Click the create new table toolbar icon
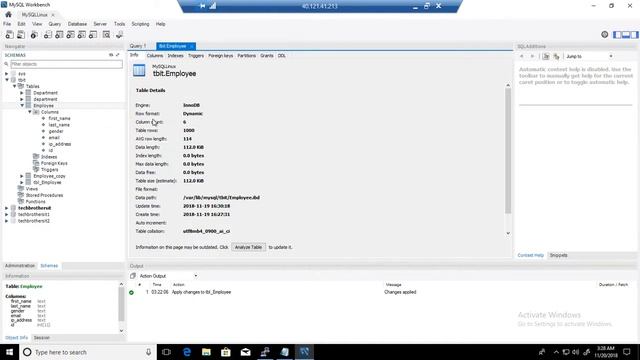 click(x=59, y=35)
